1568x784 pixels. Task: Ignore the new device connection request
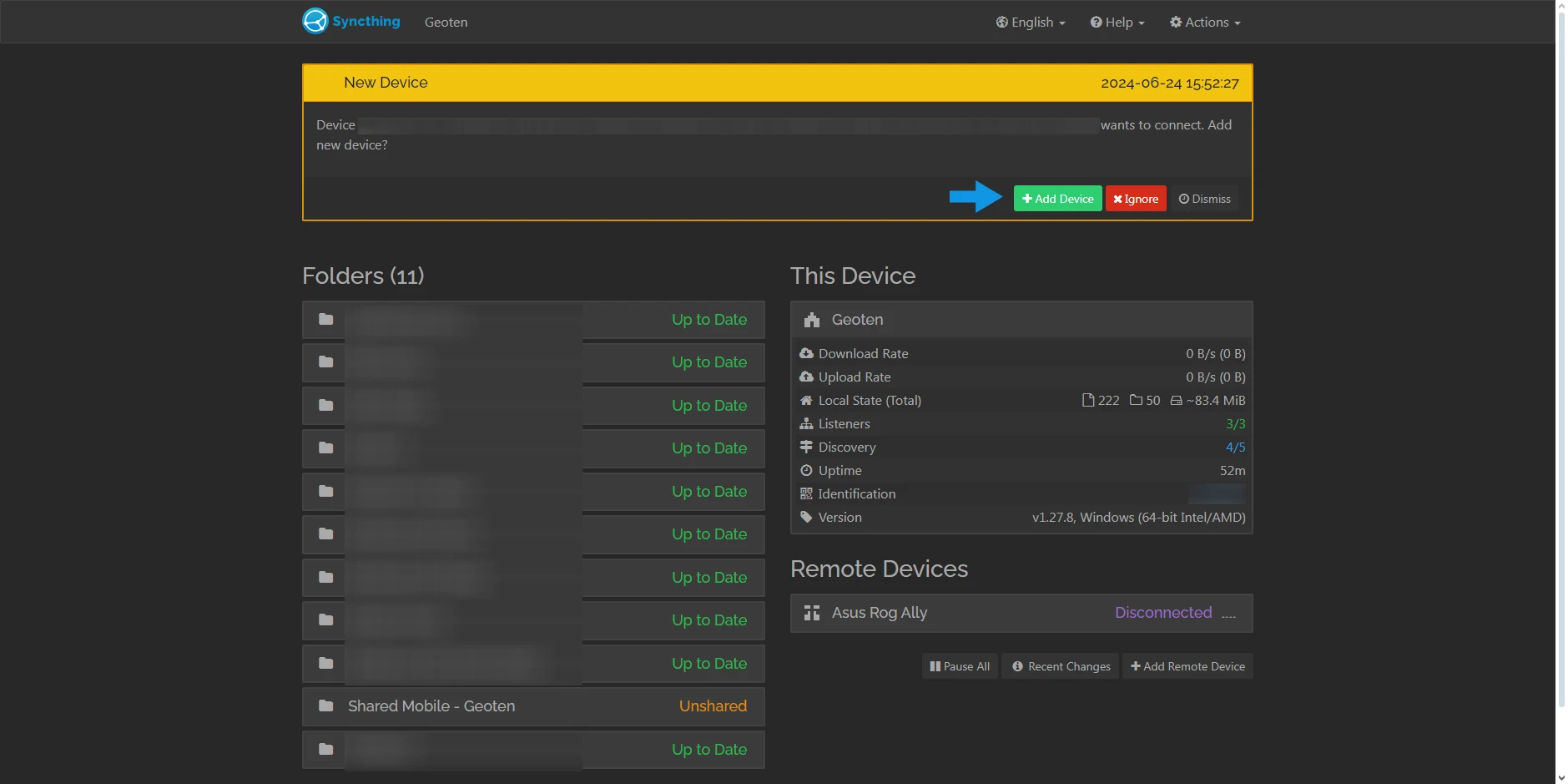coord(1135,198)
